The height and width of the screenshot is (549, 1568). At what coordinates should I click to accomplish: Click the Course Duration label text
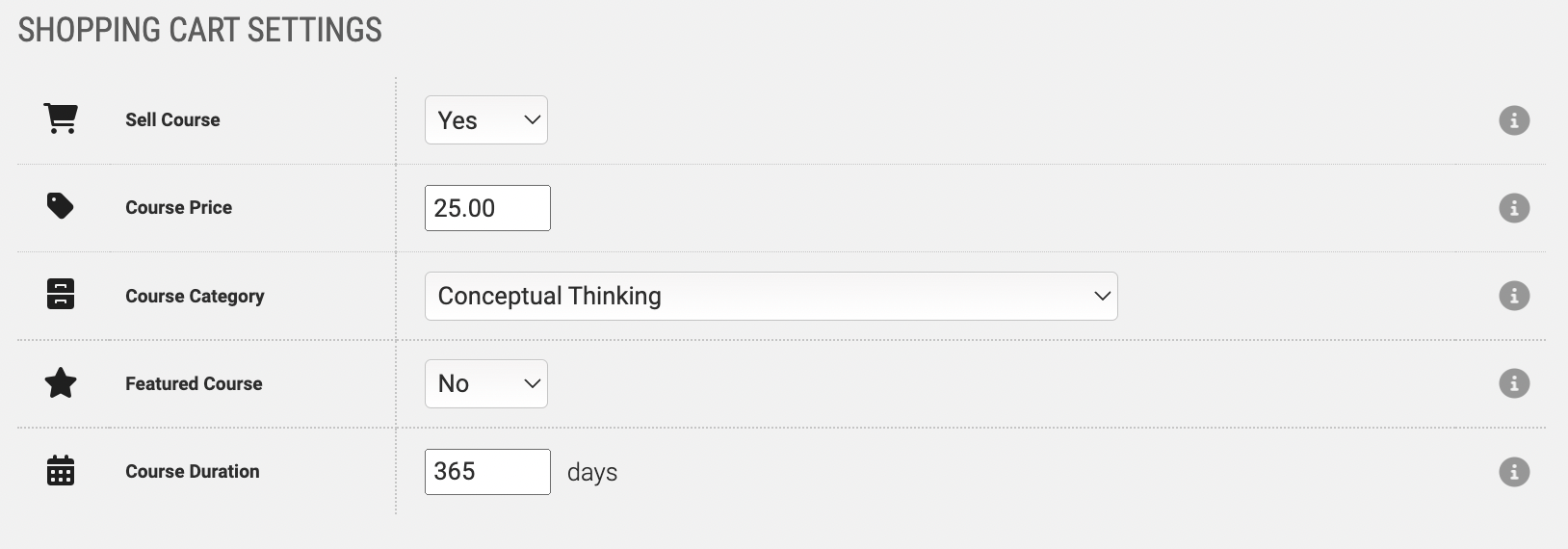pos(193,471)
